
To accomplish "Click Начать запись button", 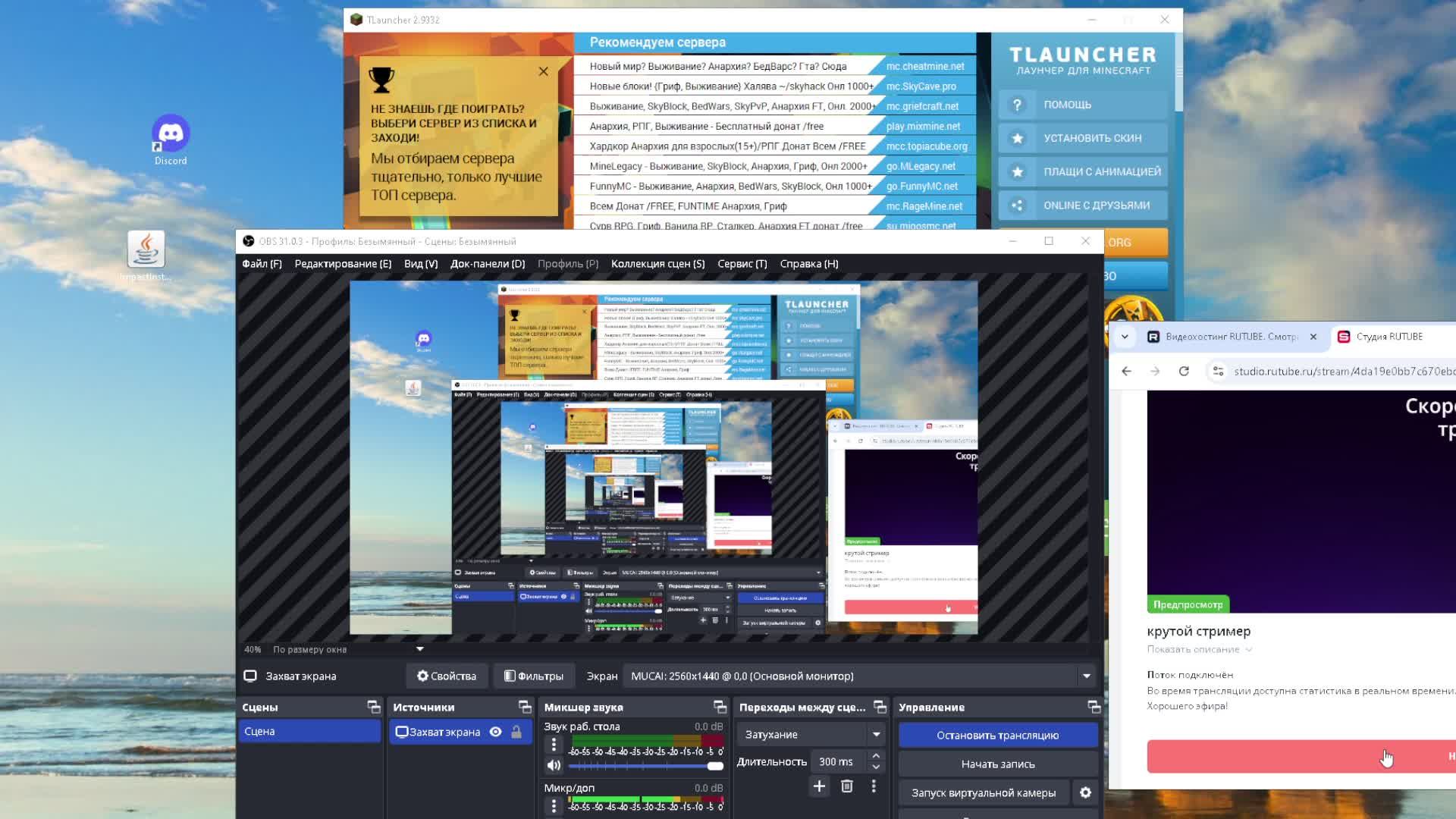I will pyautogui.click(x=997, y=764).
